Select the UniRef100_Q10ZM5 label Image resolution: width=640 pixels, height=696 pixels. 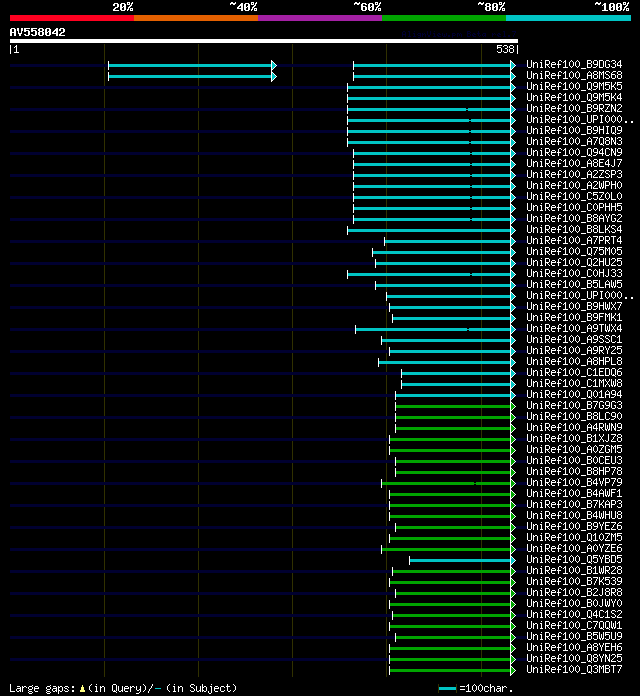coord(574,537)
